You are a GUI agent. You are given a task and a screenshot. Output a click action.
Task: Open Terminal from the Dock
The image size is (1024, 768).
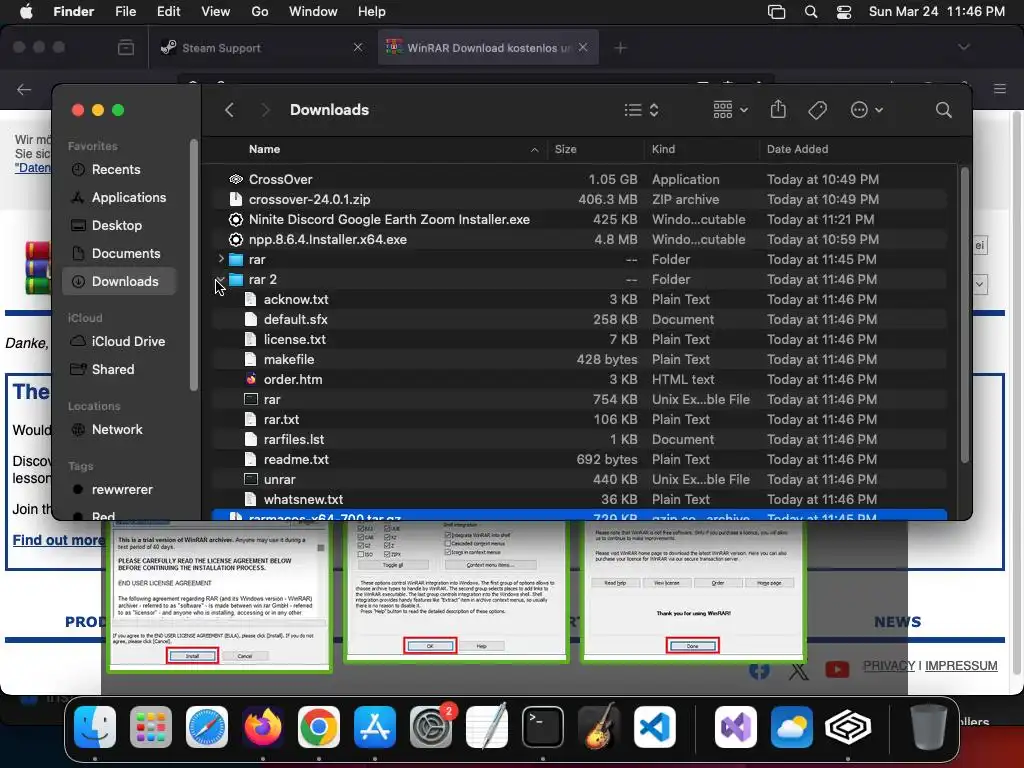coord(543,727)
